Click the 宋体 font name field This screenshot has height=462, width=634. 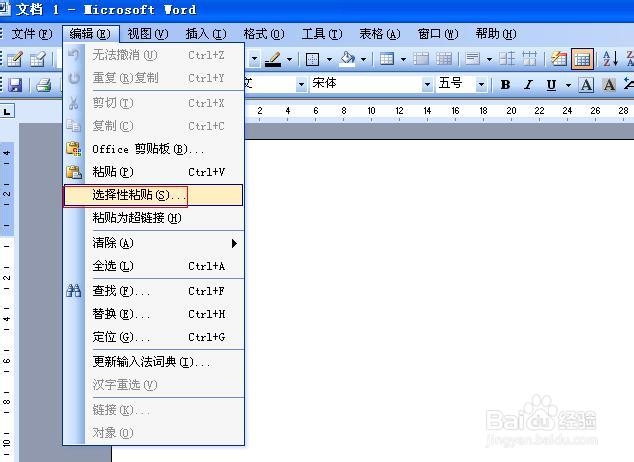(366, 84)
